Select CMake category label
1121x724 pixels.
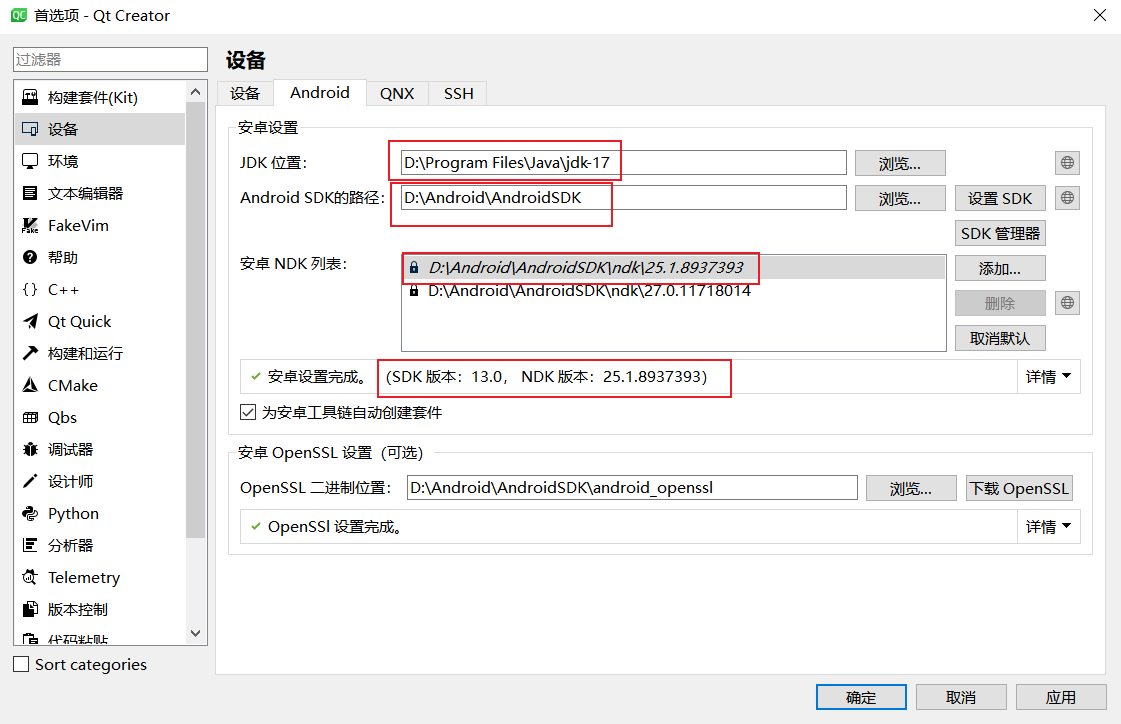click(x=73, y=385)
